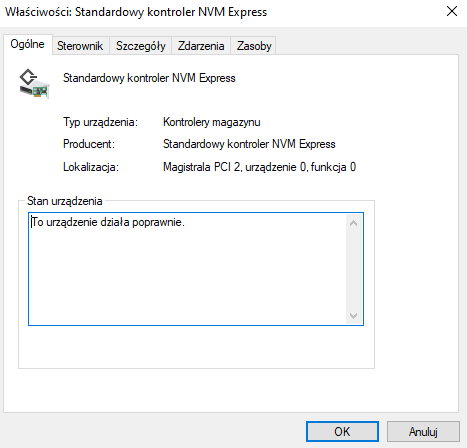Screen dimensions: 467x448
Task: Click the dialog title bar text
Action: point(136,12)
